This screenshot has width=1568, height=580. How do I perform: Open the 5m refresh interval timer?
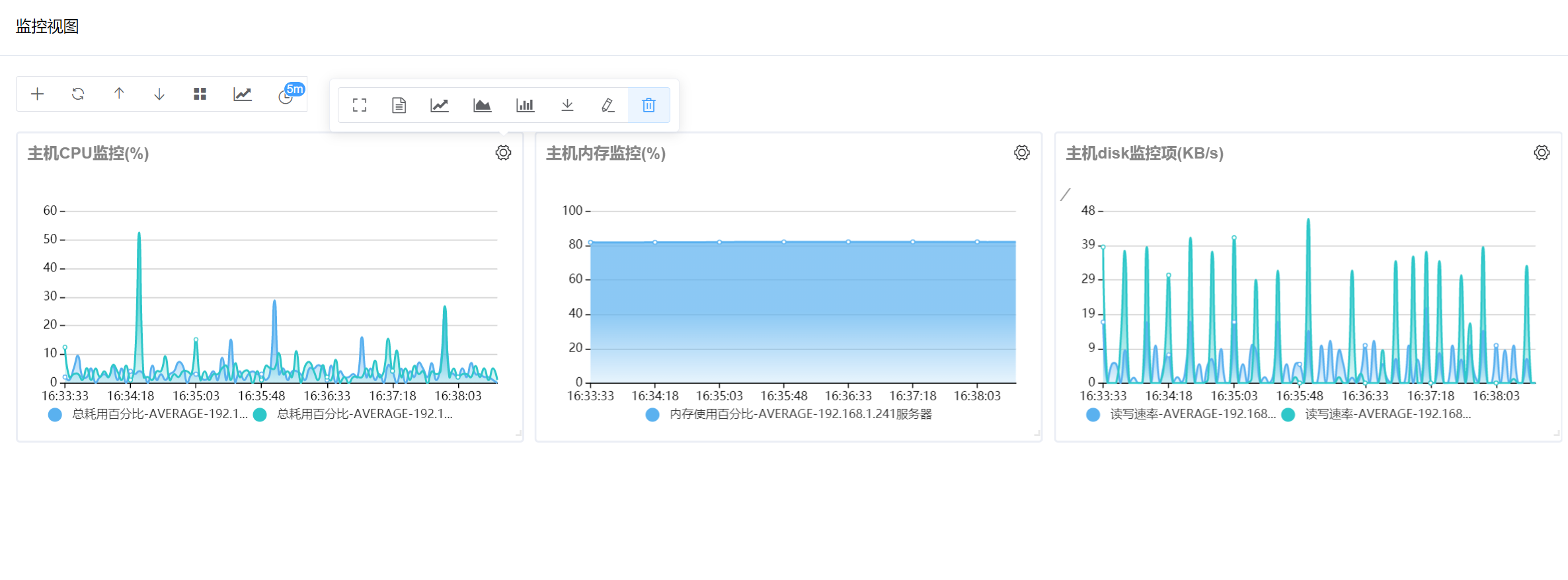click(288, 94)
